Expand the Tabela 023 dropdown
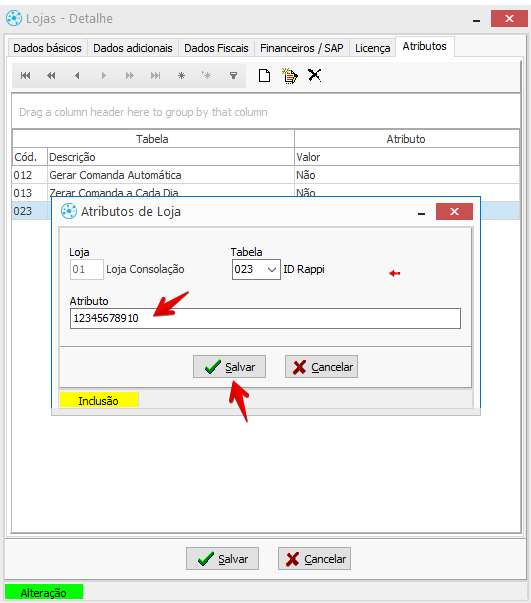Image resolution: width=531 pixels, height=603 pixels. click(x=271, y=270)
